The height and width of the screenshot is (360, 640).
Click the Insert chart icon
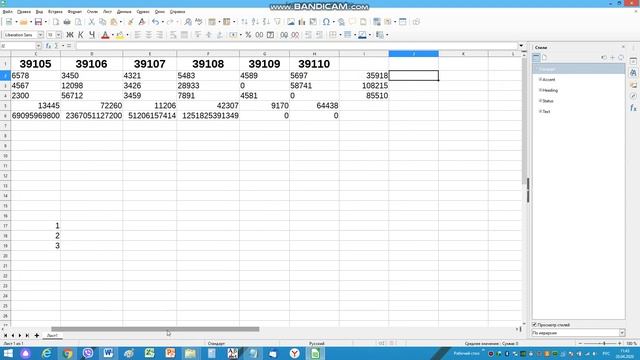pyautogui.click(x=302, y=22)
